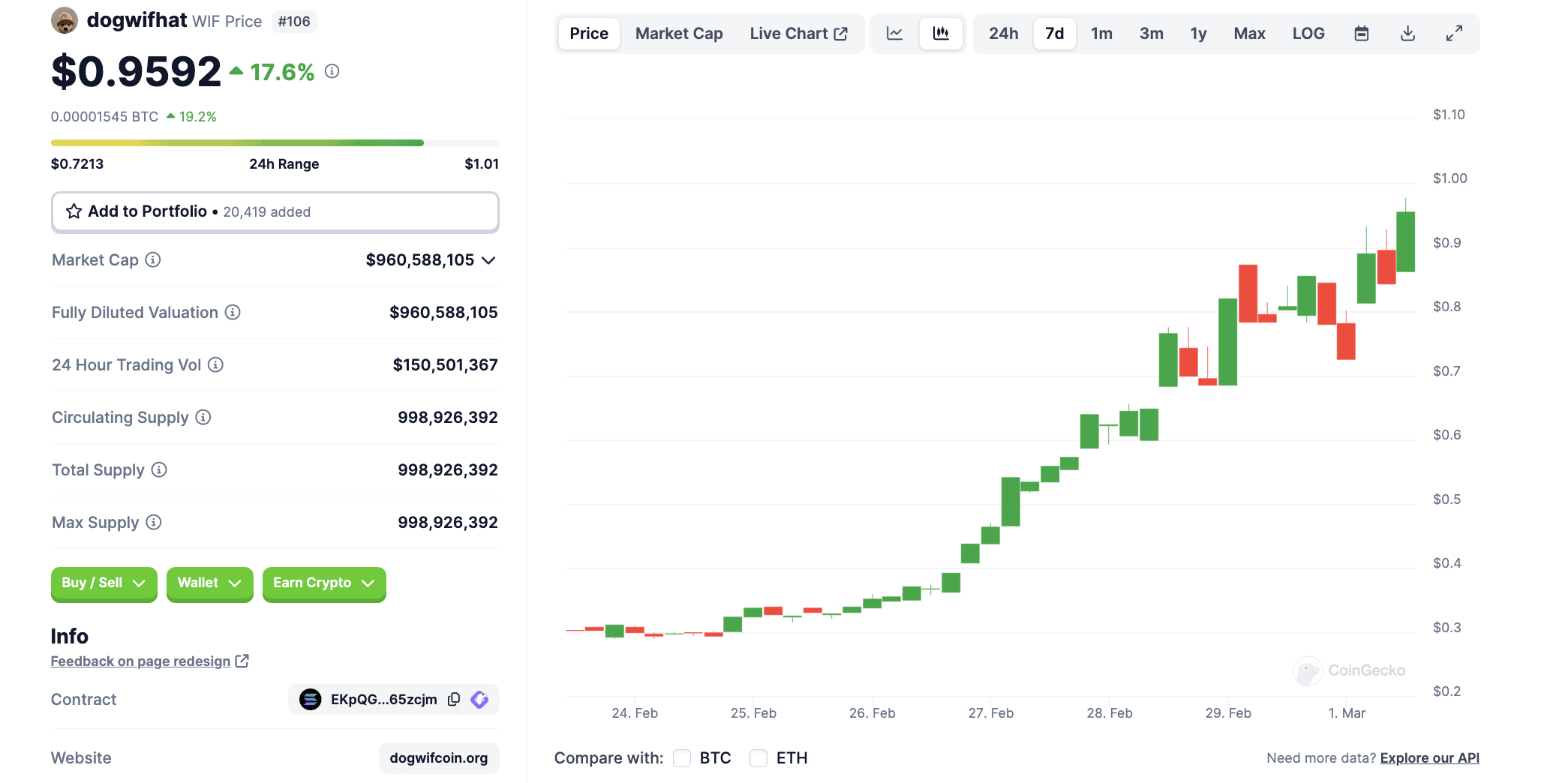Set chart range to 24h
Screen dimensions: 1568x783
[1003, 34]
